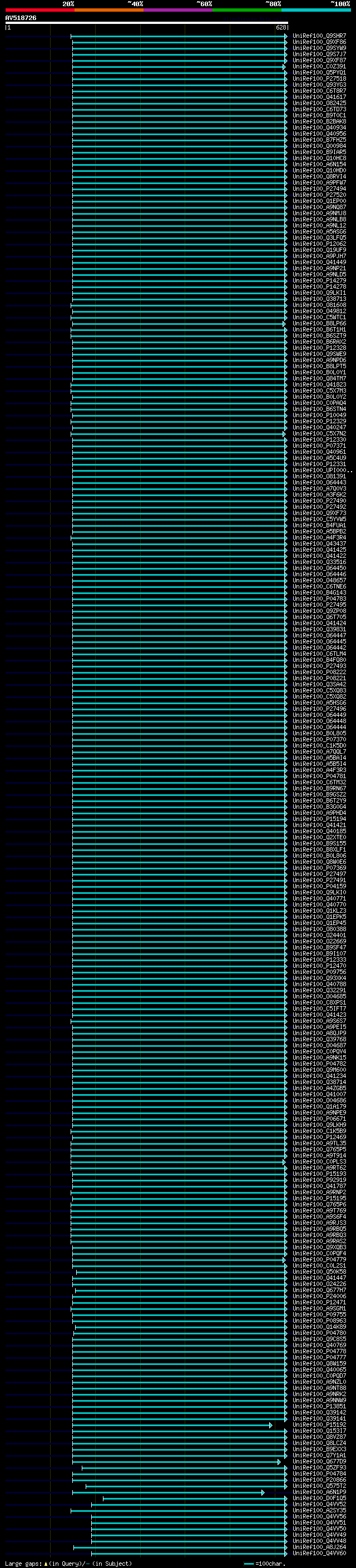The image size is (356, 1568).
Task: Click label UniRef100_A5HSG6
Action: [x=319, y=703]
